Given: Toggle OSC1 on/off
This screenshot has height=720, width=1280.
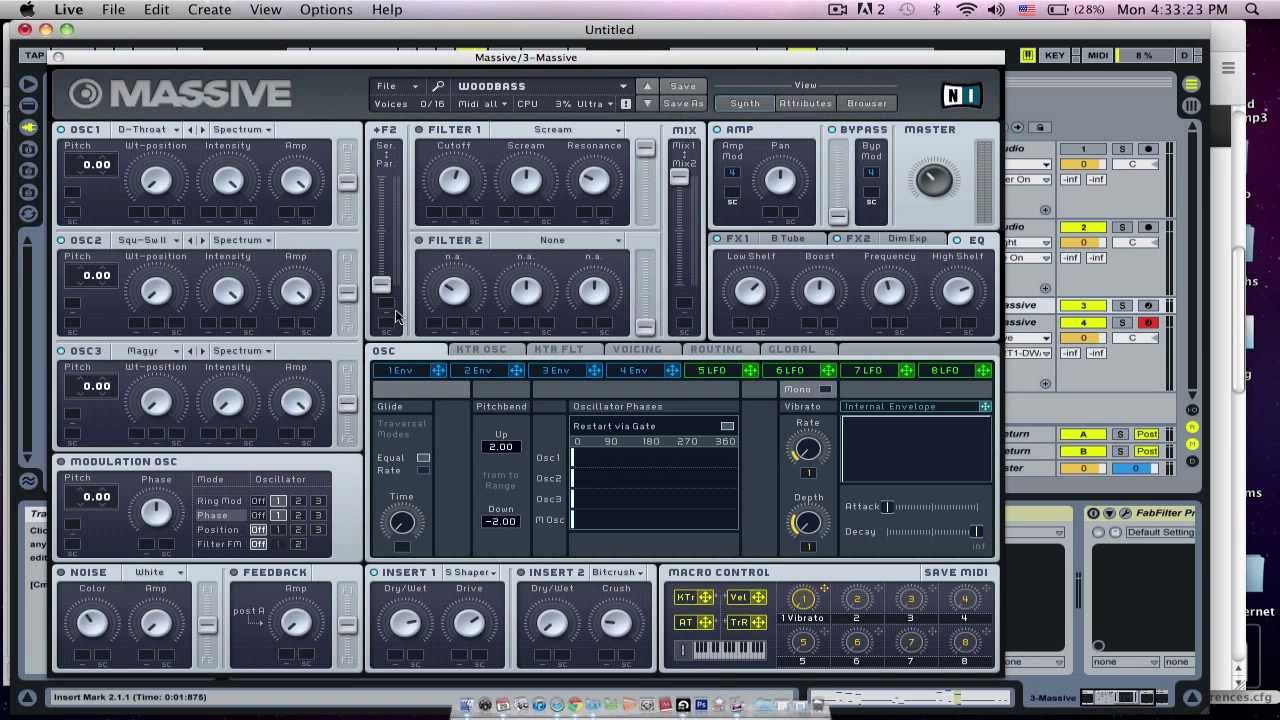Looking at the screenshot, I should coord(62,130).
